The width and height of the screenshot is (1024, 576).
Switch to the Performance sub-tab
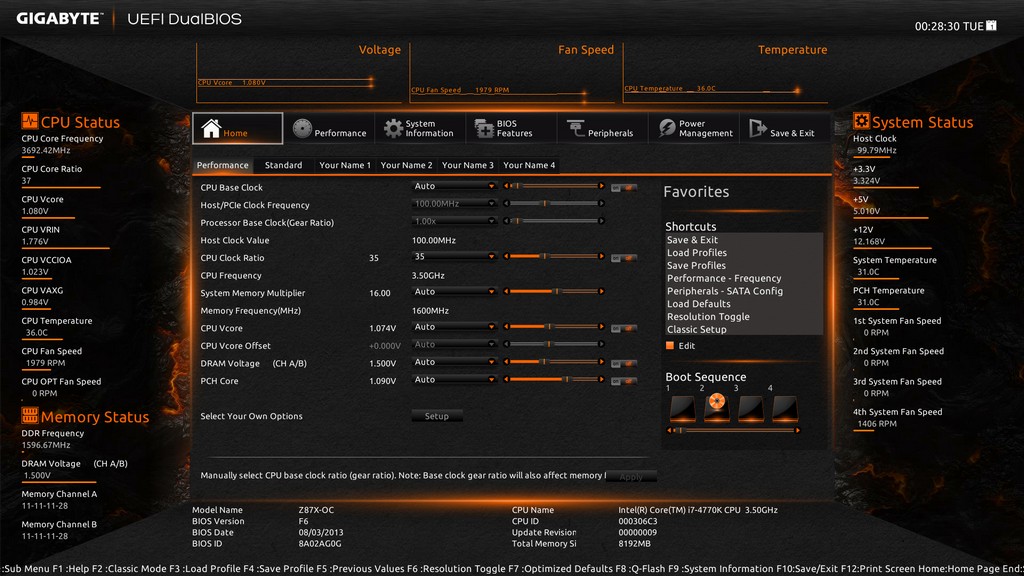(x=223, y=165)
